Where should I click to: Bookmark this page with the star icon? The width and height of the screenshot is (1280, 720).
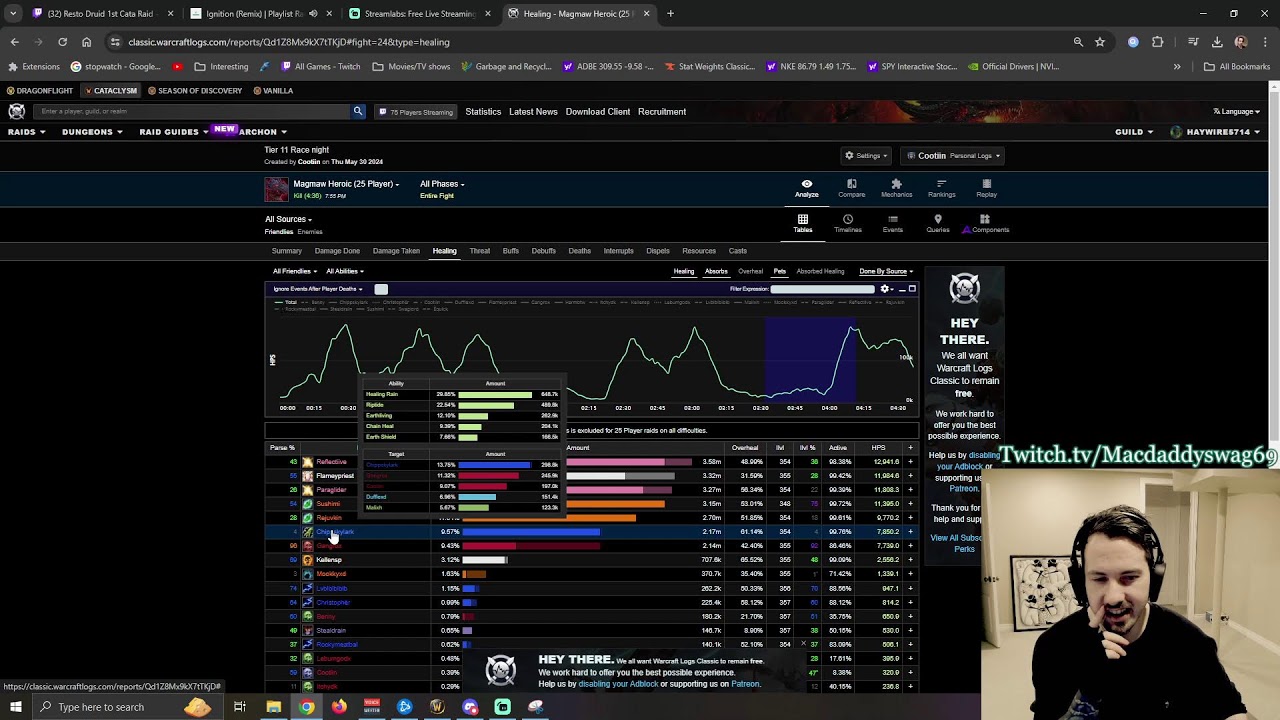point(1100,42)
